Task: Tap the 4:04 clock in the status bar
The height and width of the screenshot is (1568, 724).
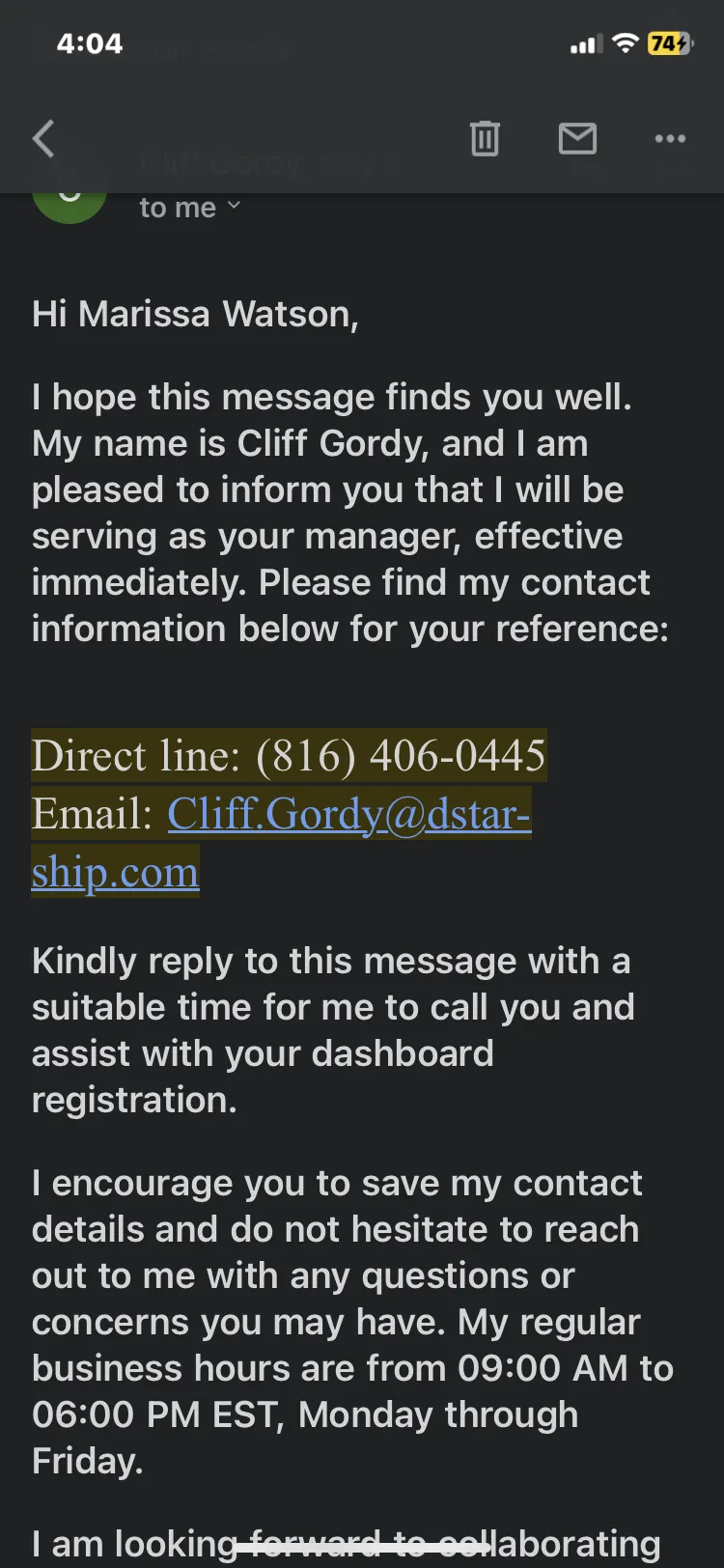Action: tap(90, 43)
